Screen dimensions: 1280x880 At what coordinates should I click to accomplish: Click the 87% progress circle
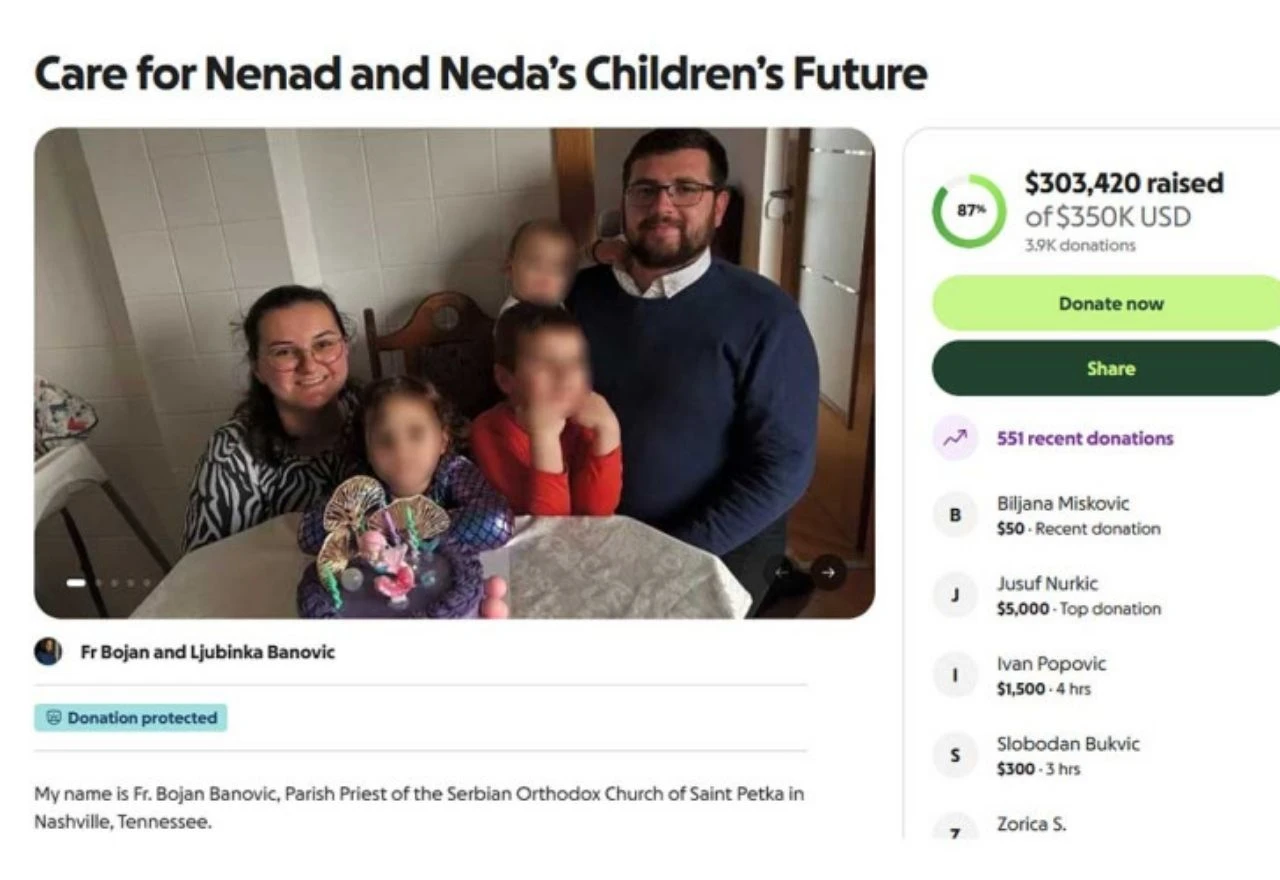[x=968, y=211]
